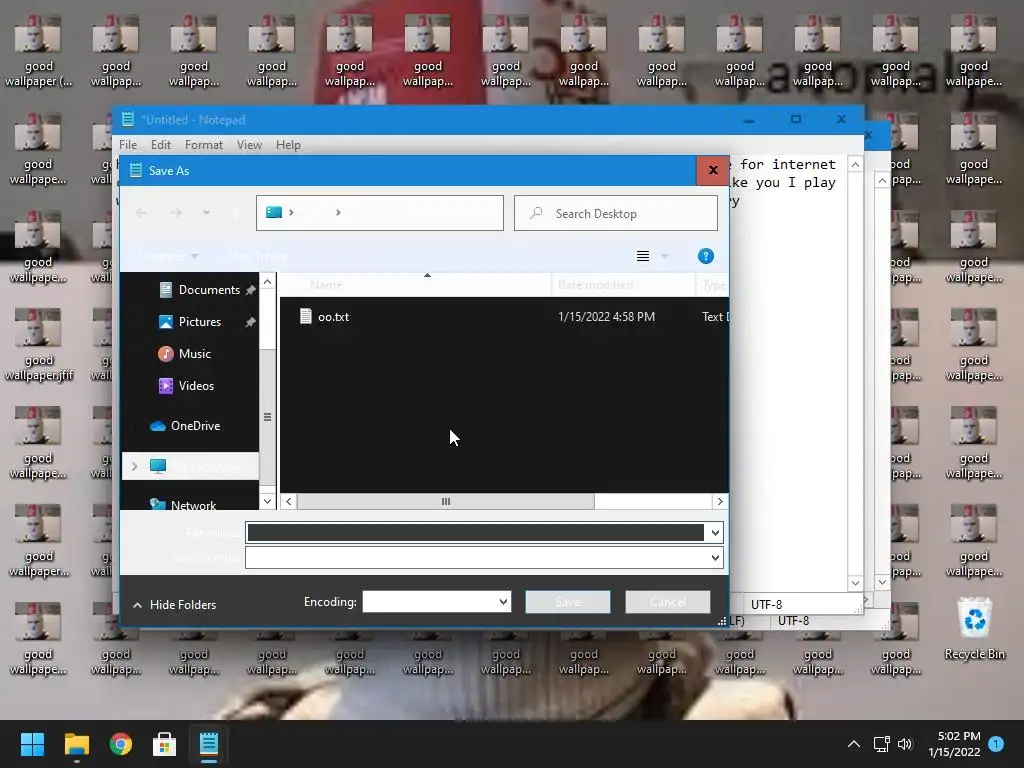Open Notepad Format menu
1024x768 pixels.
204,144
